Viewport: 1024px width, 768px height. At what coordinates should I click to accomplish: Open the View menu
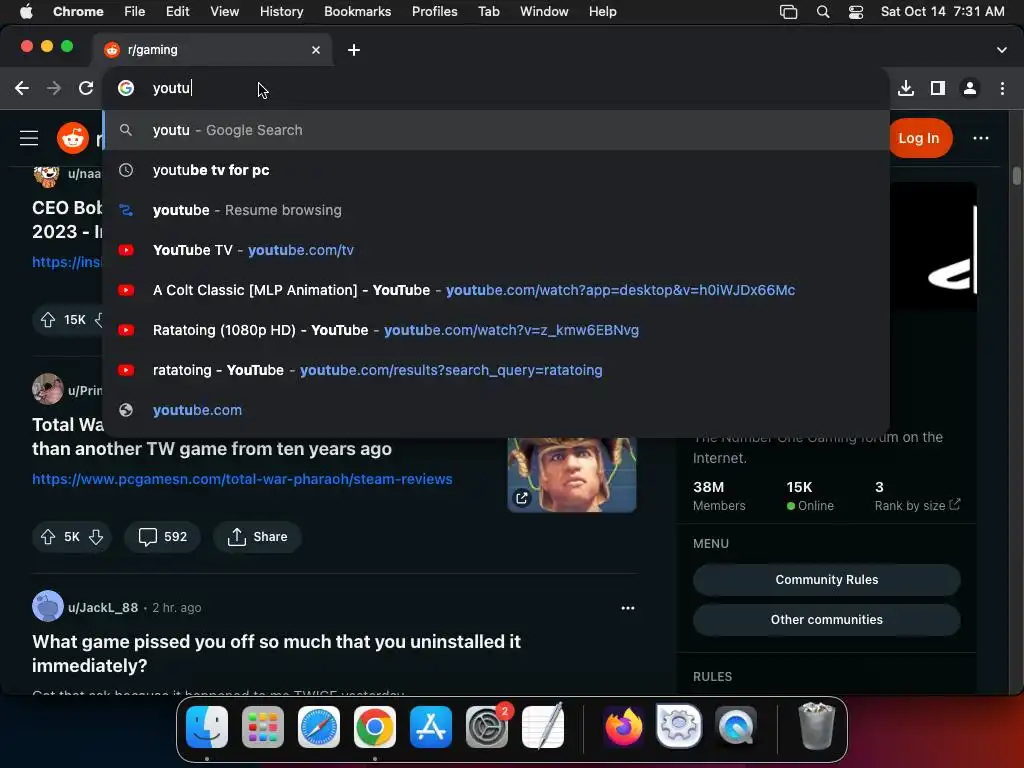(x=224, y=11)
